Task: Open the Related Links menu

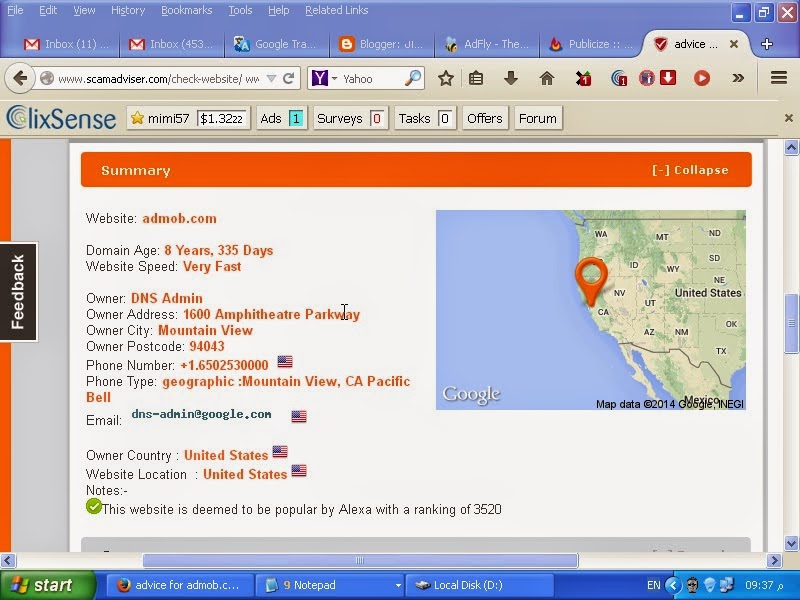Action: coord(337,10)
